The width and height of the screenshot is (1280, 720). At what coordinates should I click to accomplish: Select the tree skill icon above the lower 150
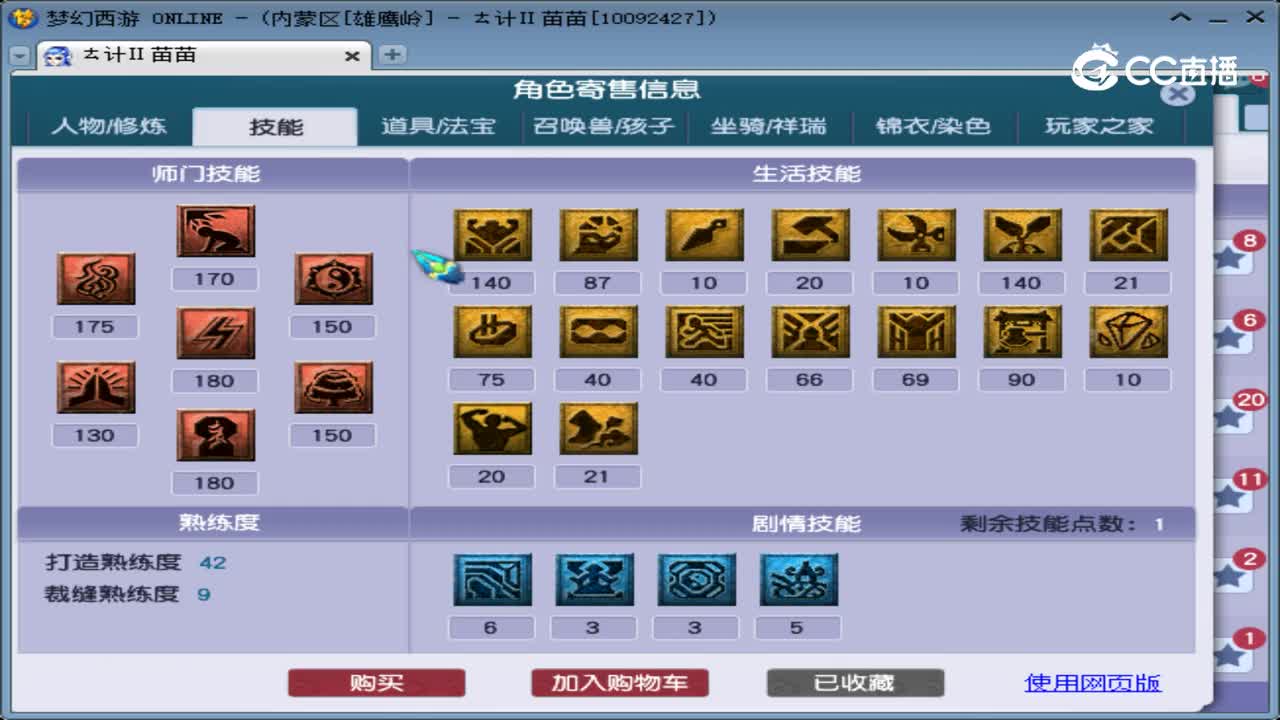pyautogui.click(x=333, y=388)
